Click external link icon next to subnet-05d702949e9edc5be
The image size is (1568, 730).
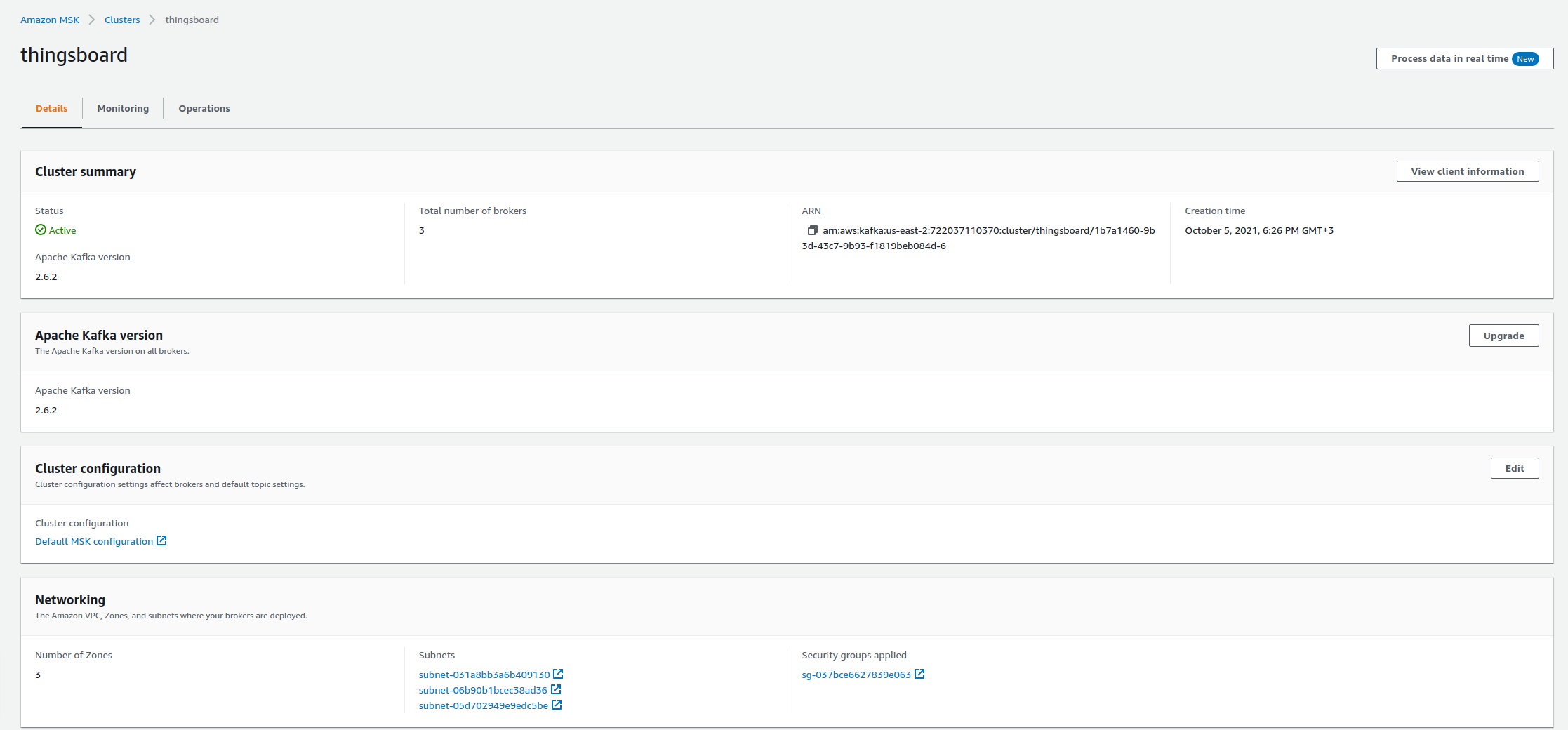tap(557, 705)
